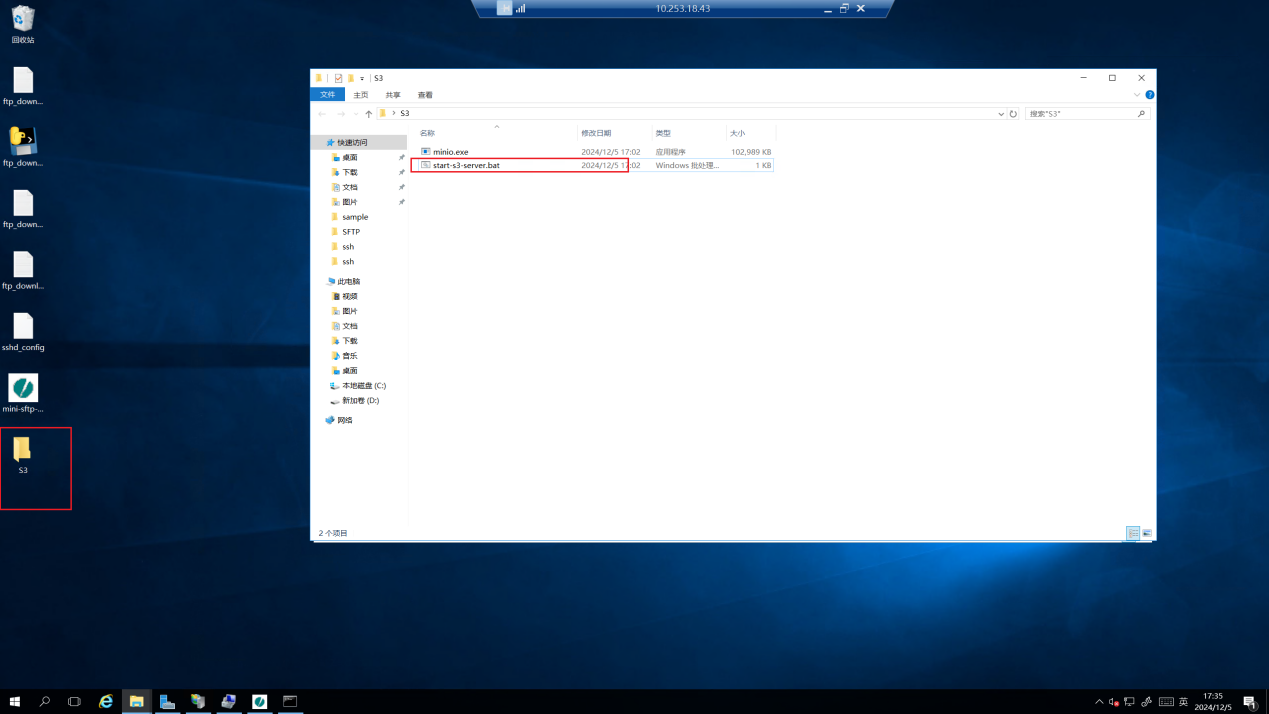Switch to large icons view in status bar
Image resolution: width=1269 pixels, height=714 pixels.
click(1147, 534)
